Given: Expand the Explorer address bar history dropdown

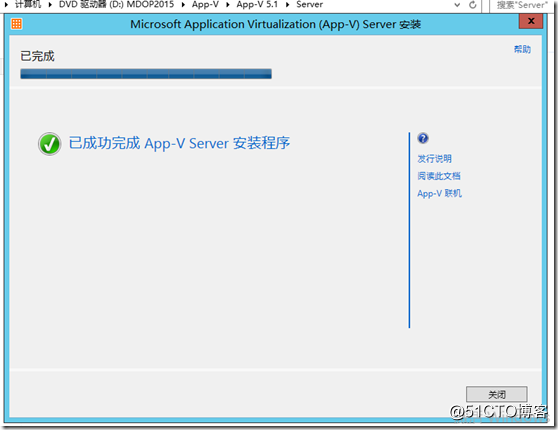Looking at the screenshot, I should (x=457, y=5).
